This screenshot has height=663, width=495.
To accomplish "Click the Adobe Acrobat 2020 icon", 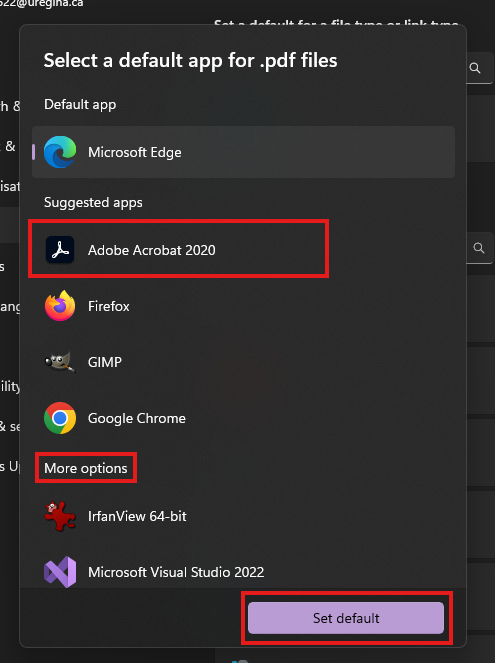I will coord(60,250).
